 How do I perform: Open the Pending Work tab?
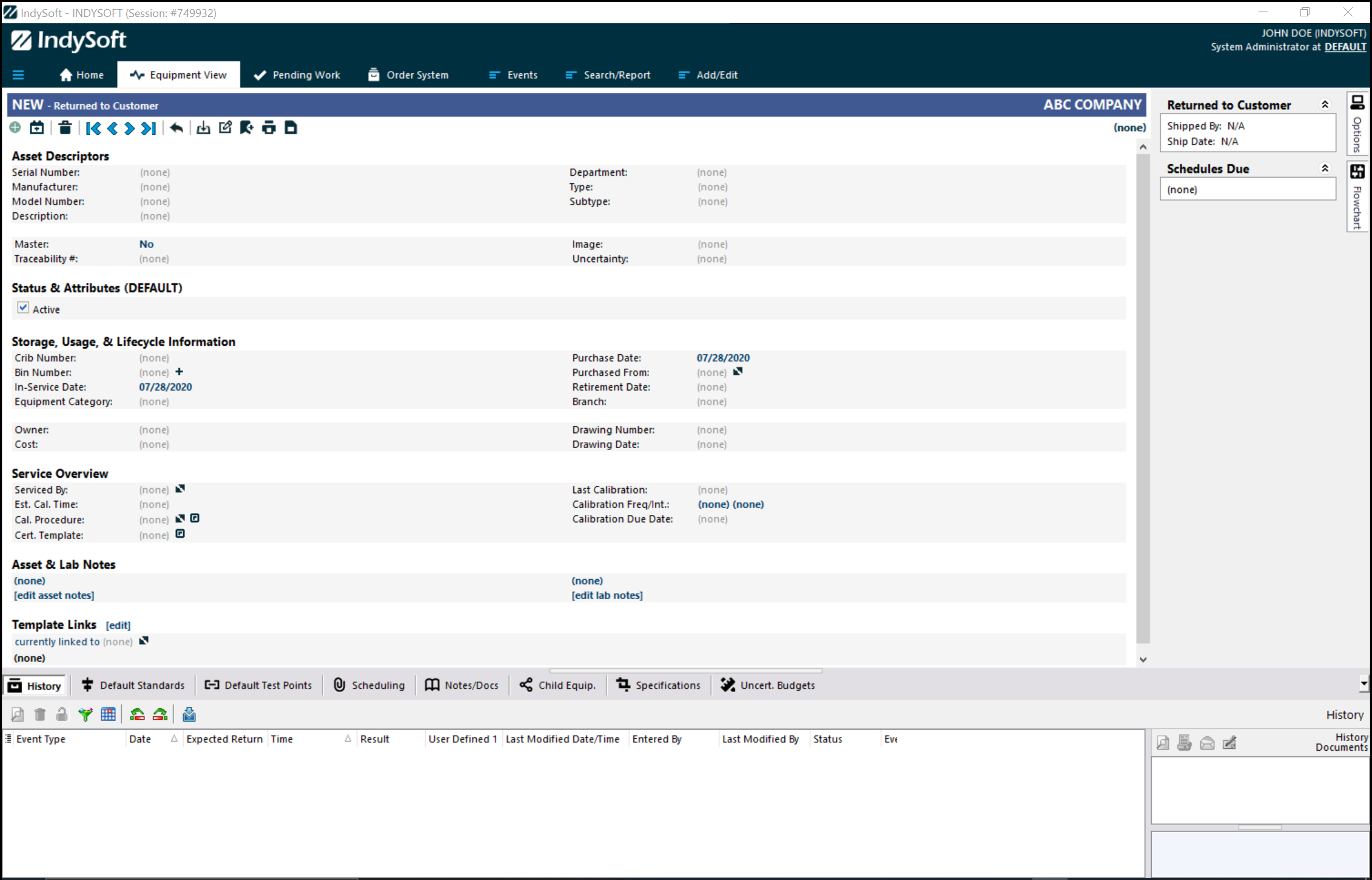[297, 75]
